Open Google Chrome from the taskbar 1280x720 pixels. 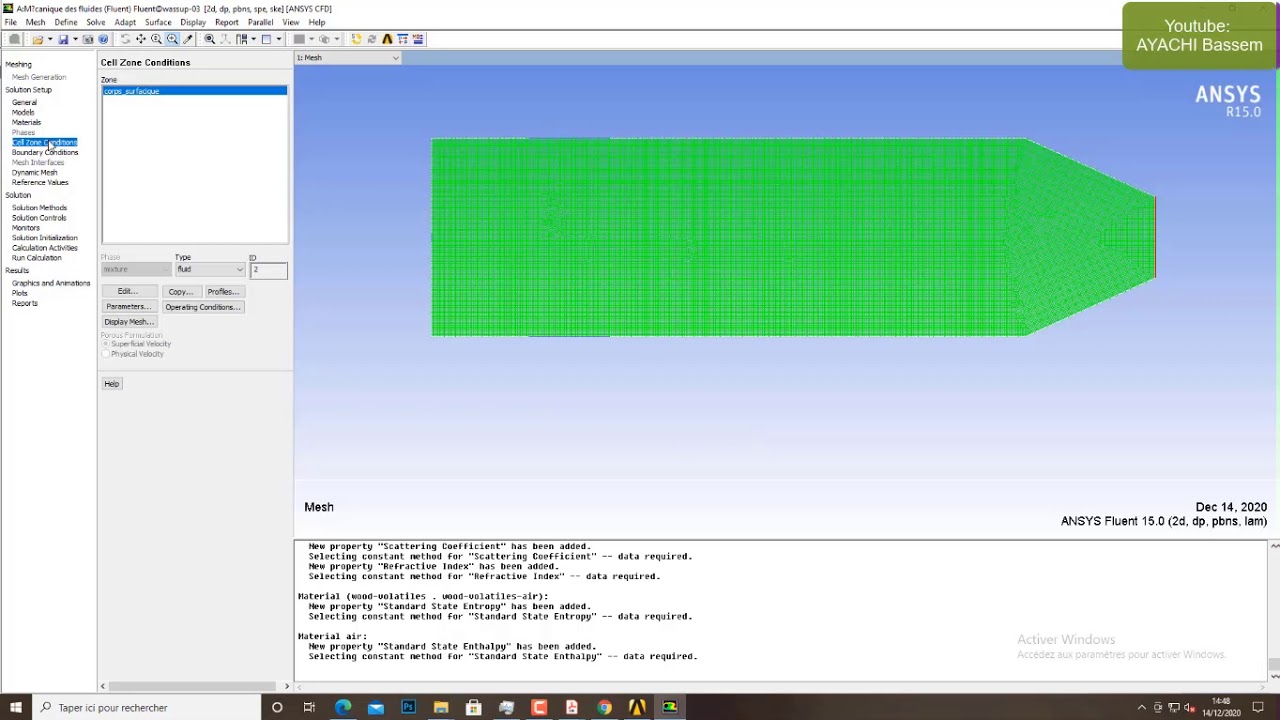(x=604, y=707)
